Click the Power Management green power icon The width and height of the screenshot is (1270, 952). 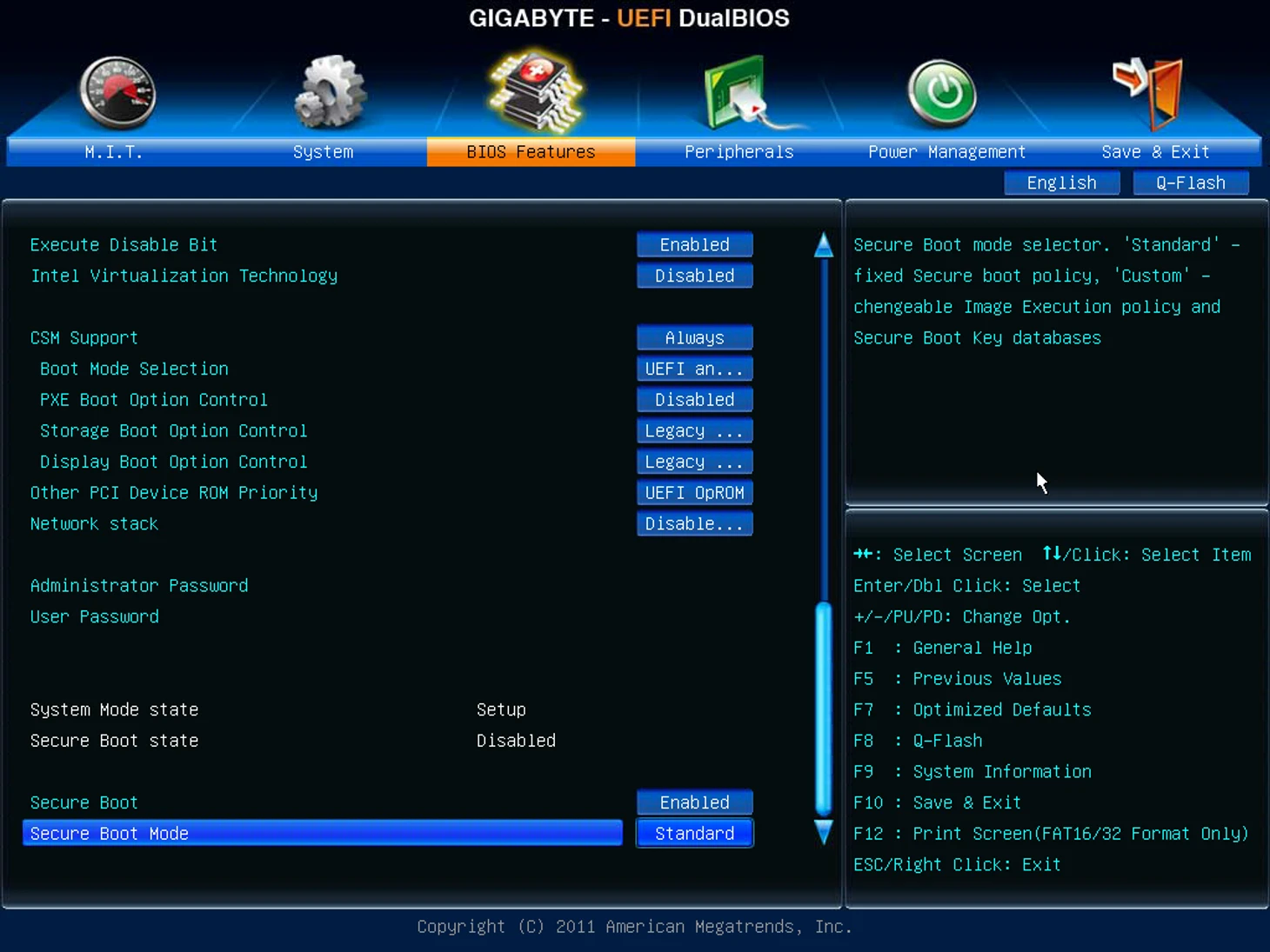pos(942,93)
